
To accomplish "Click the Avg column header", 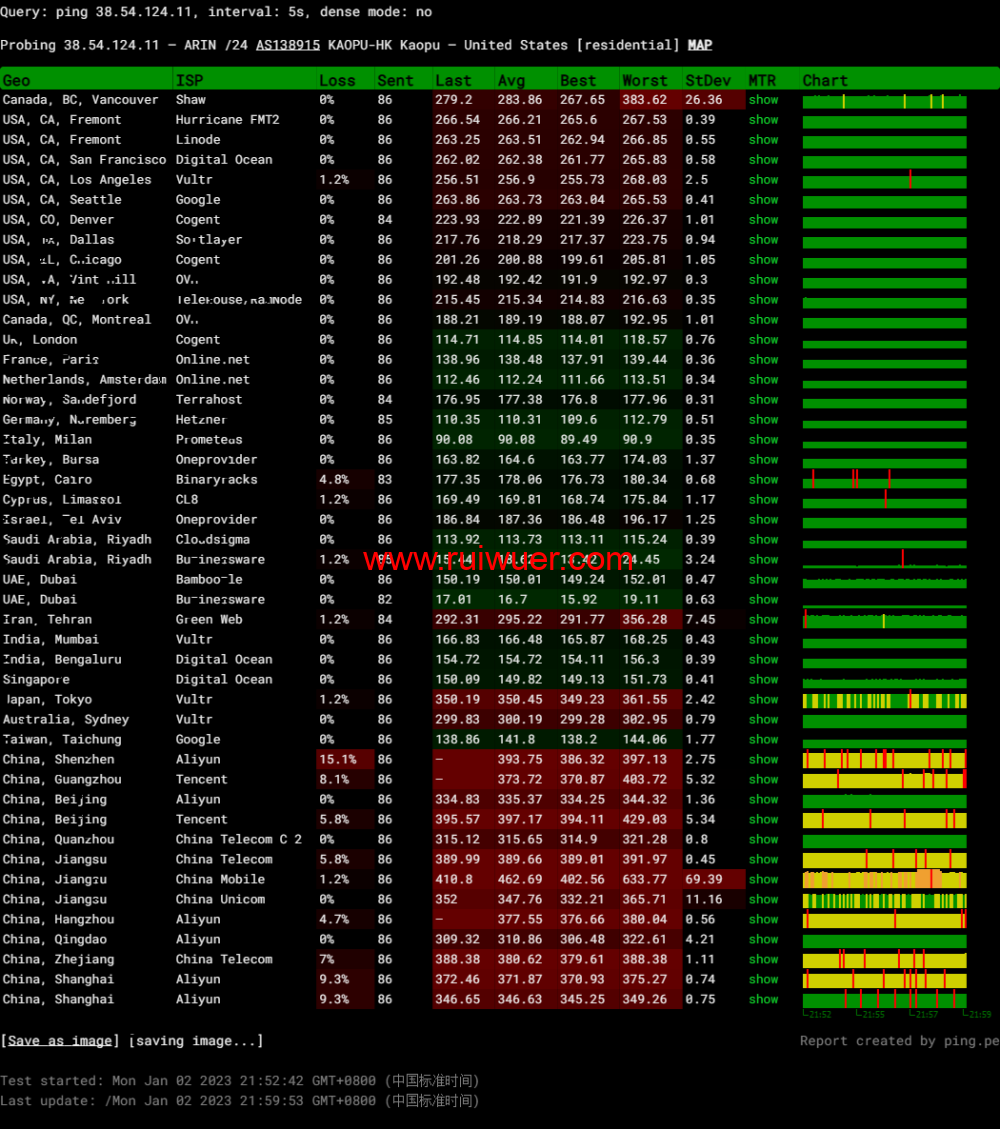I will 511,80.
